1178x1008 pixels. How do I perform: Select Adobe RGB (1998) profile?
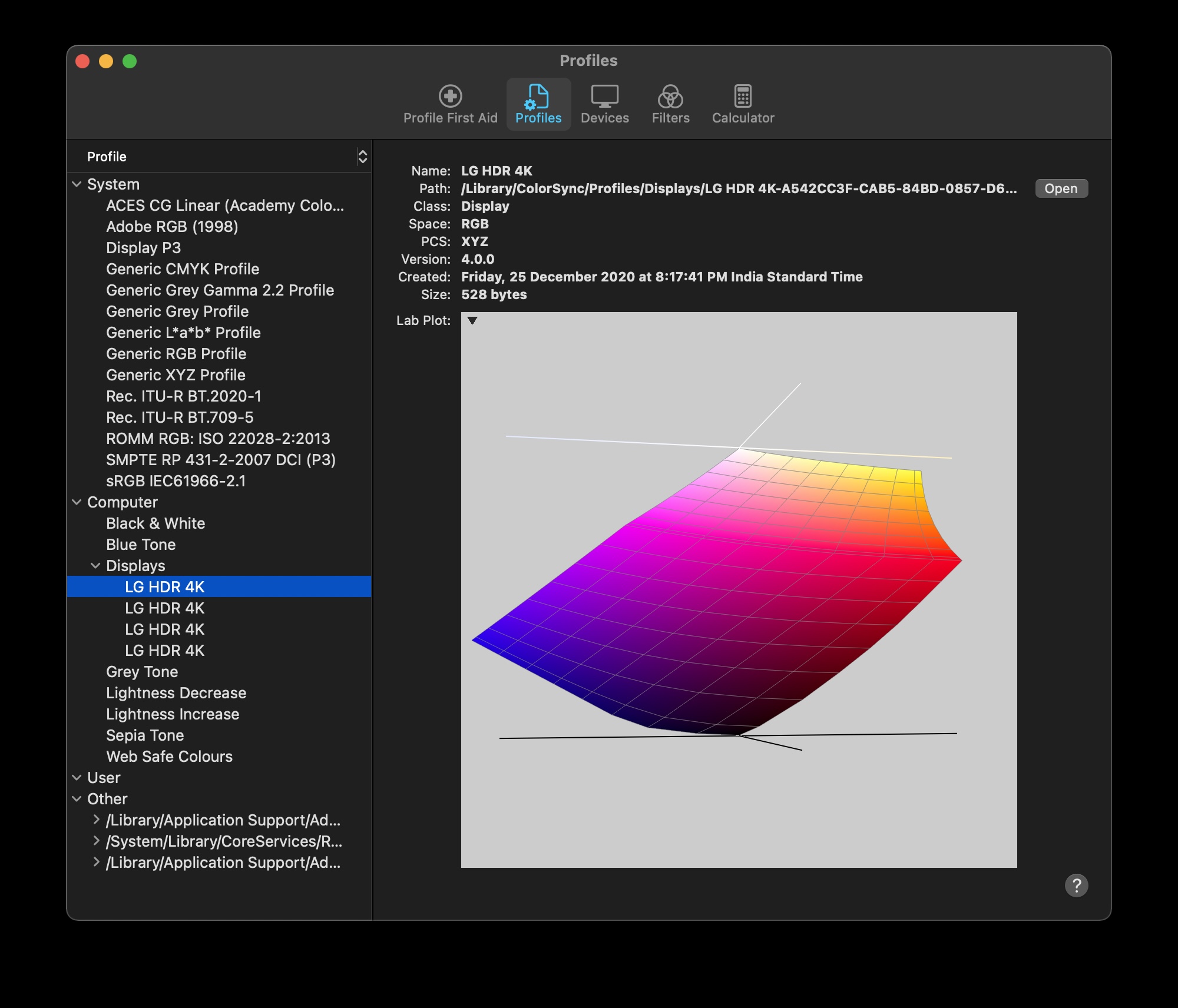click(x=172, y=227)
